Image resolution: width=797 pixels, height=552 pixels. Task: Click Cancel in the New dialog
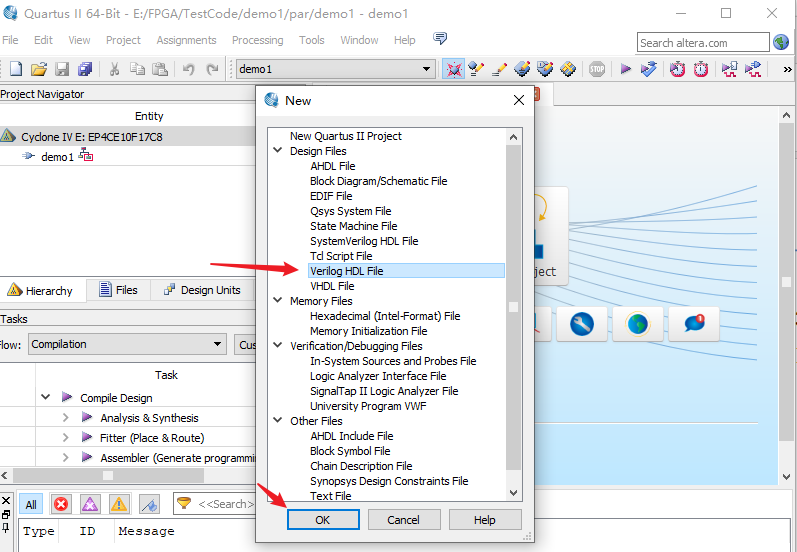[404, 519]
